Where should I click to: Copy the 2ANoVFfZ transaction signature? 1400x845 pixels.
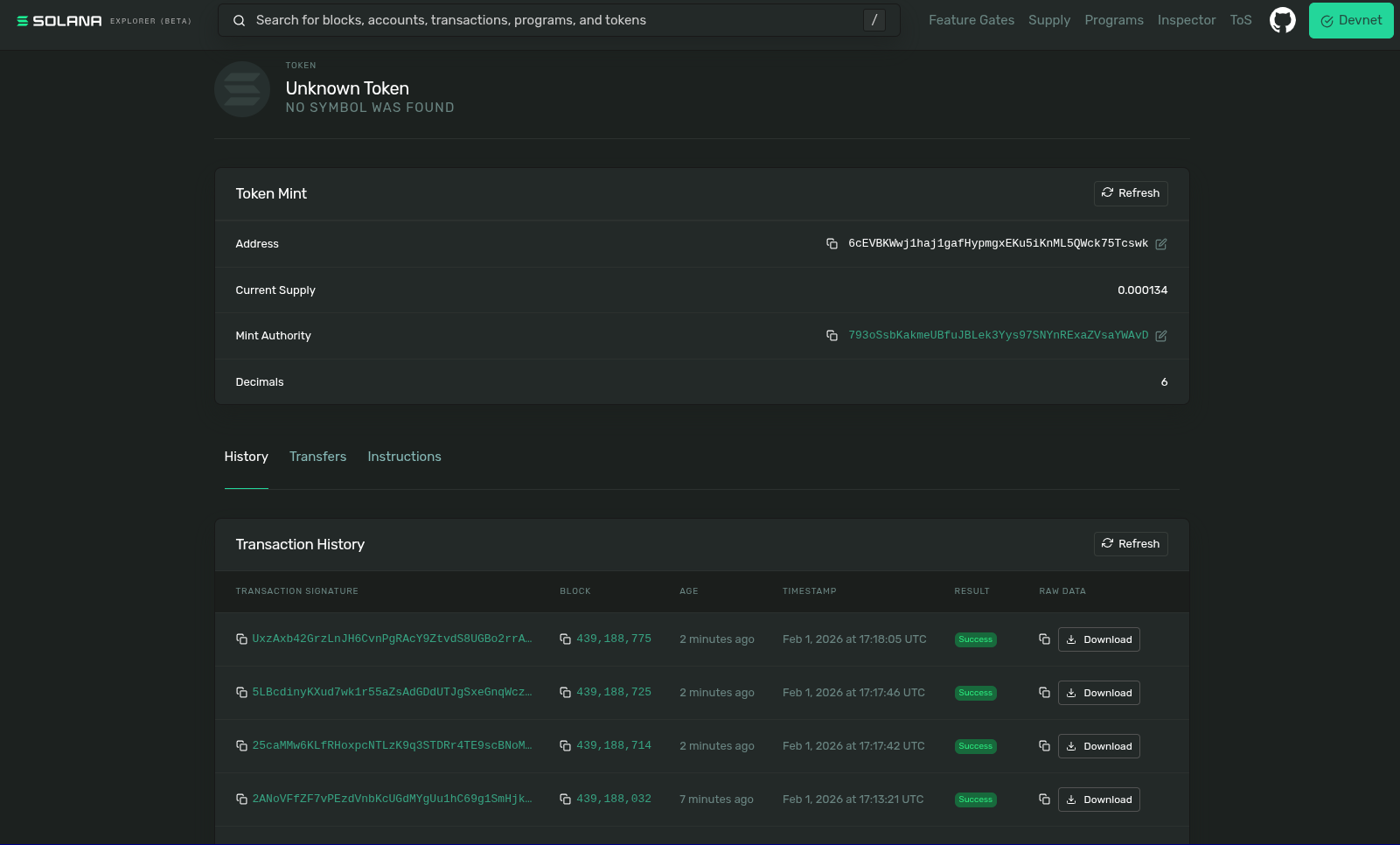[x=241, y=800]
